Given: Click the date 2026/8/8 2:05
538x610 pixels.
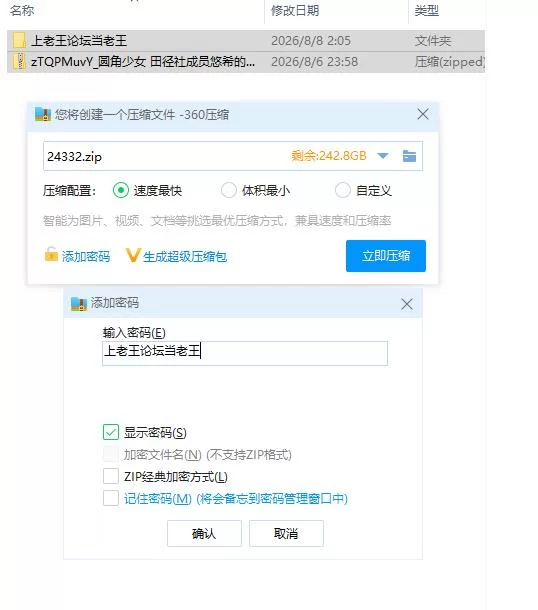Looking at the screenshot, I should 311,40.
